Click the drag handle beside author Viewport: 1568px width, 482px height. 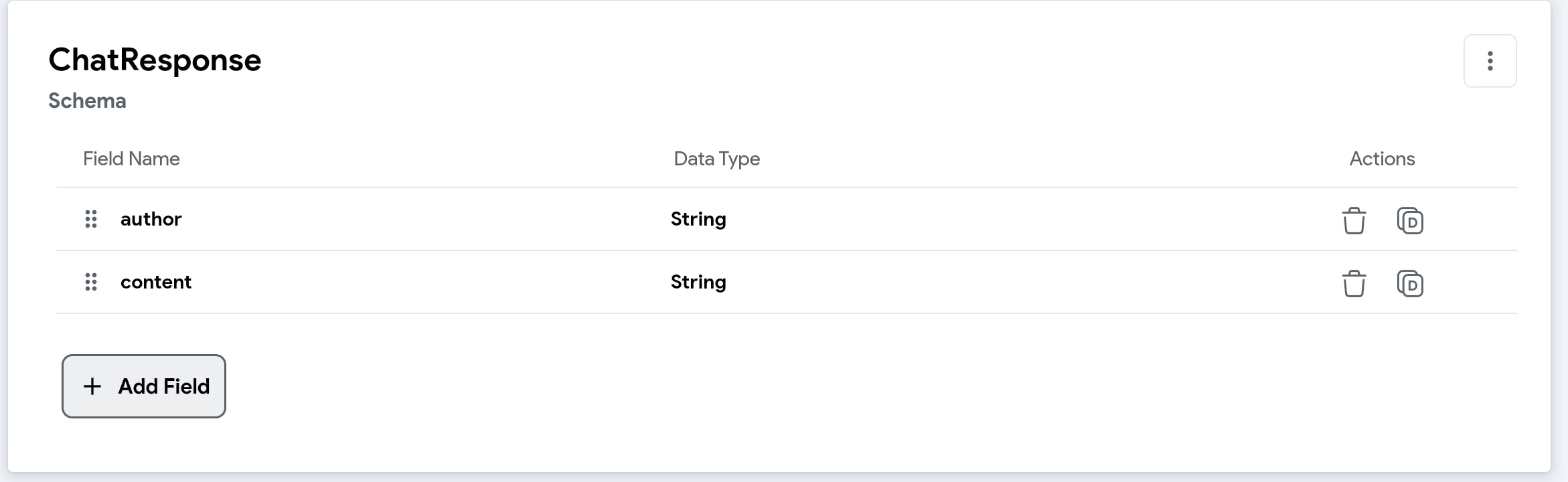pos(91,219)
